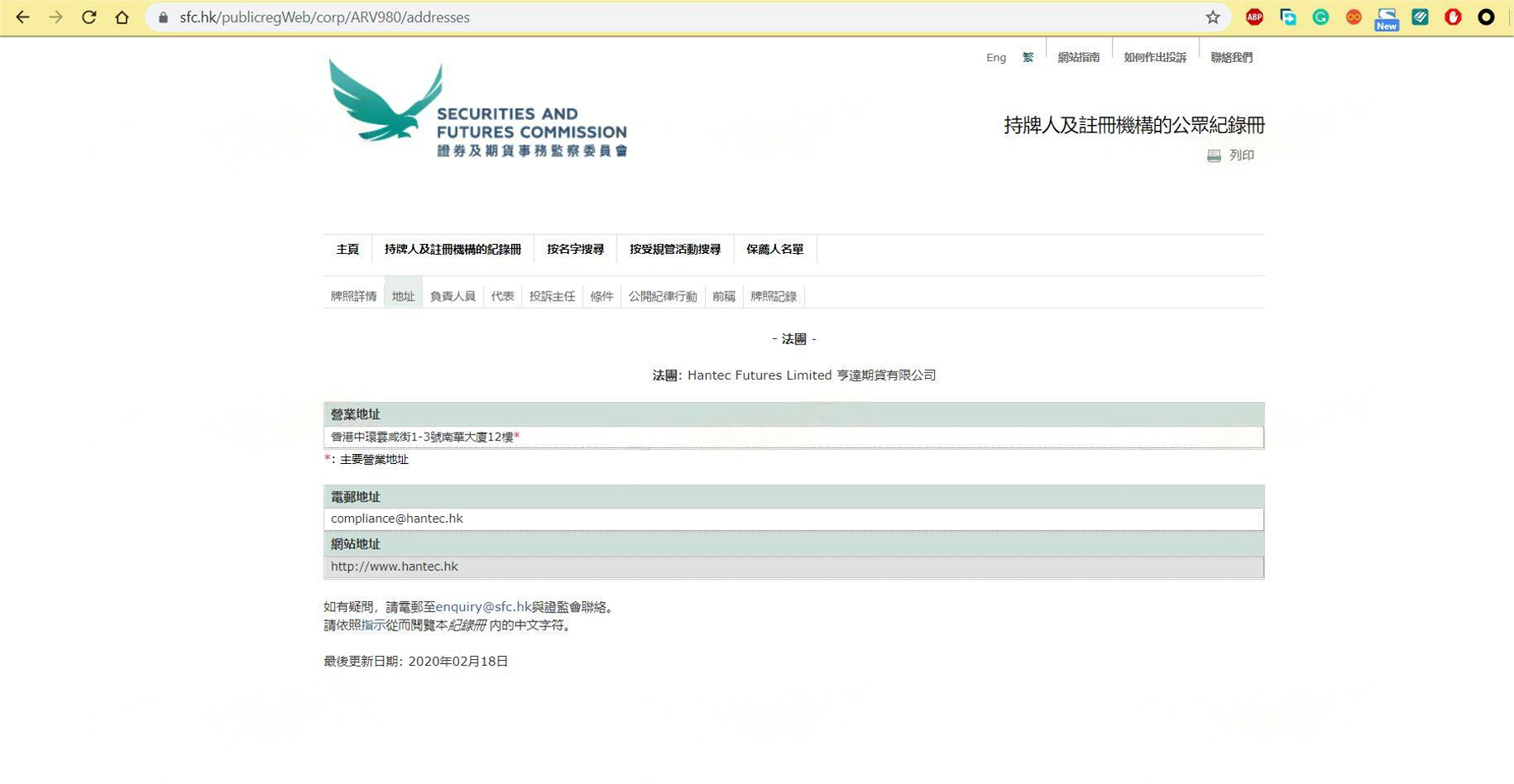Screen dimensions: 1514x784
Task: Select 按受規管活動搜尋 menu item
Action: (x=675, y=249)
